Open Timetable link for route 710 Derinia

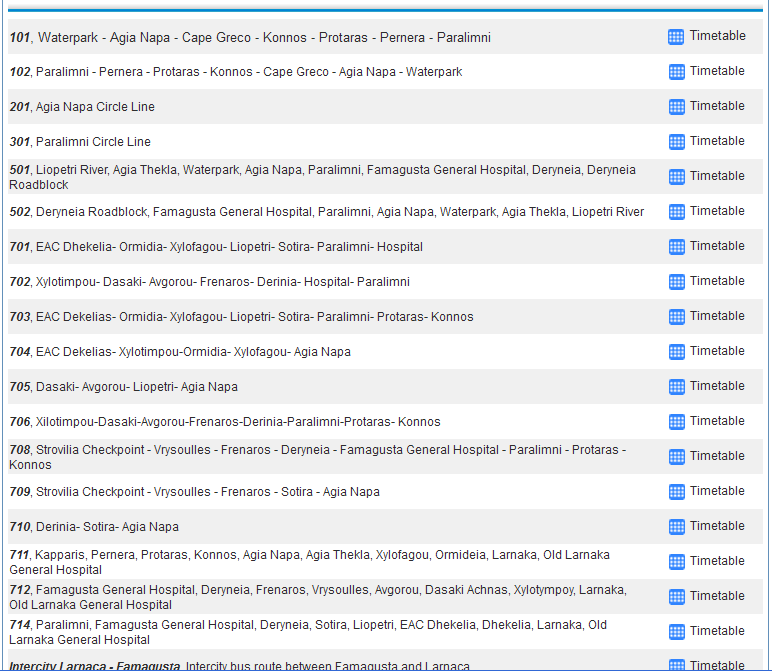click(x=716, y=526)
